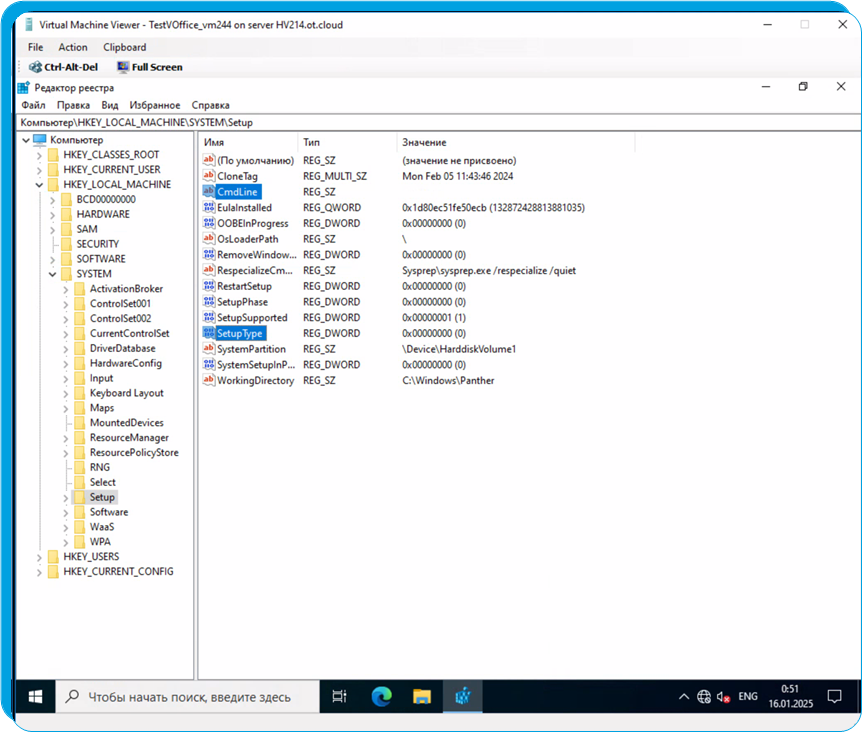The width and height of the screenshot is (862, 732).
Task: Select the CmdLine value
Action: tap(237, 192)
